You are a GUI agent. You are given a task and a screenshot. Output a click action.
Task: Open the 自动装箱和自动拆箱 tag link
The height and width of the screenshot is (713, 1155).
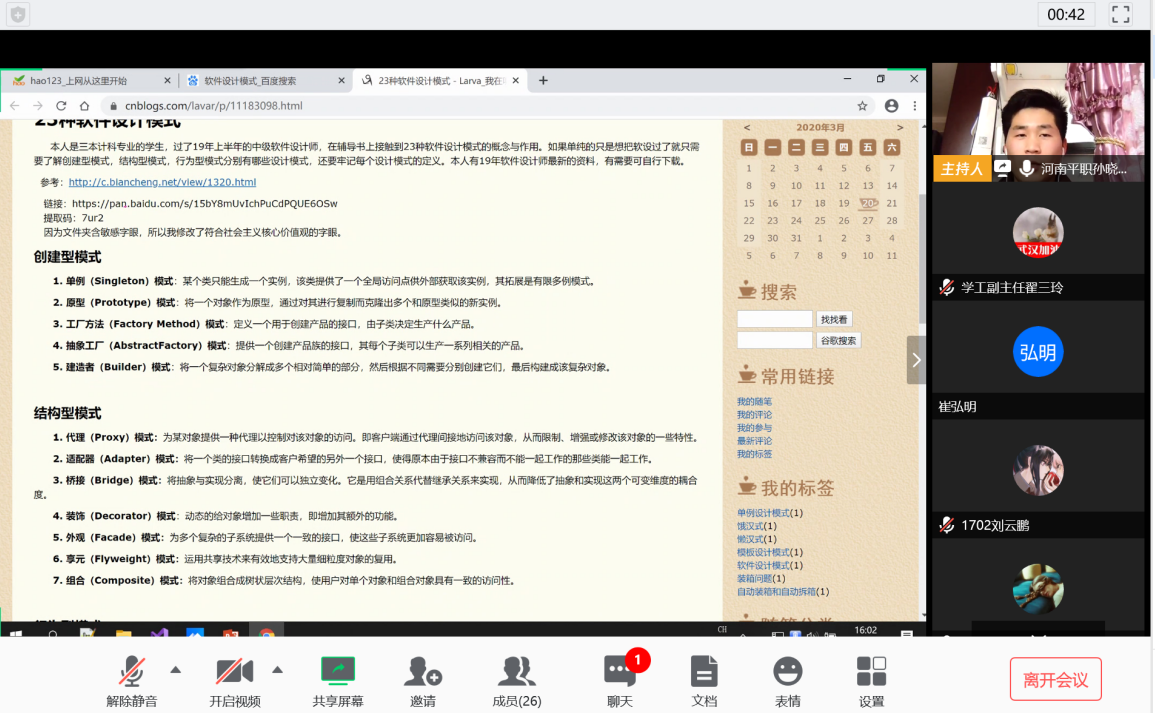[776, 592]
